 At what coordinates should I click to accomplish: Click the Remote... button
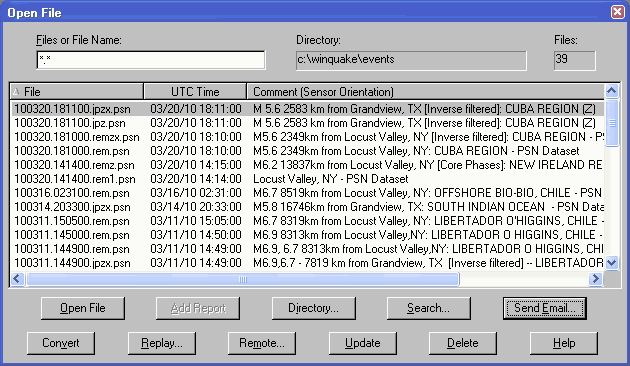click(262, 343)
